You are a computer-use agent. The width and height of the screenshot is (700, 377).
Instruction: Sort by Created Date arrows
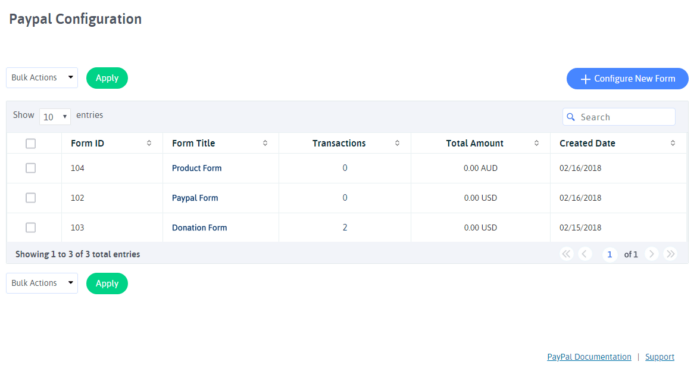point(673,143)
